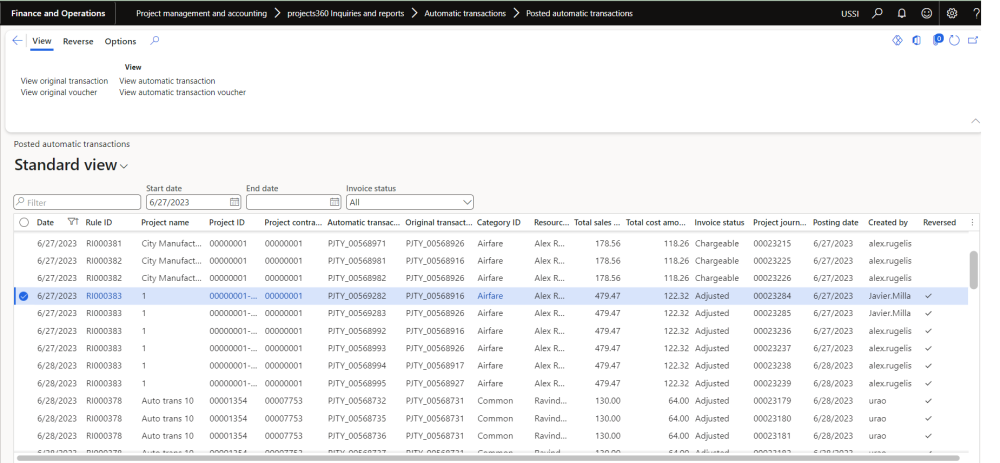Screen dimensions: 1000x463
Task: Click the smiley feedback icon
Action: [x=926, y=13]
